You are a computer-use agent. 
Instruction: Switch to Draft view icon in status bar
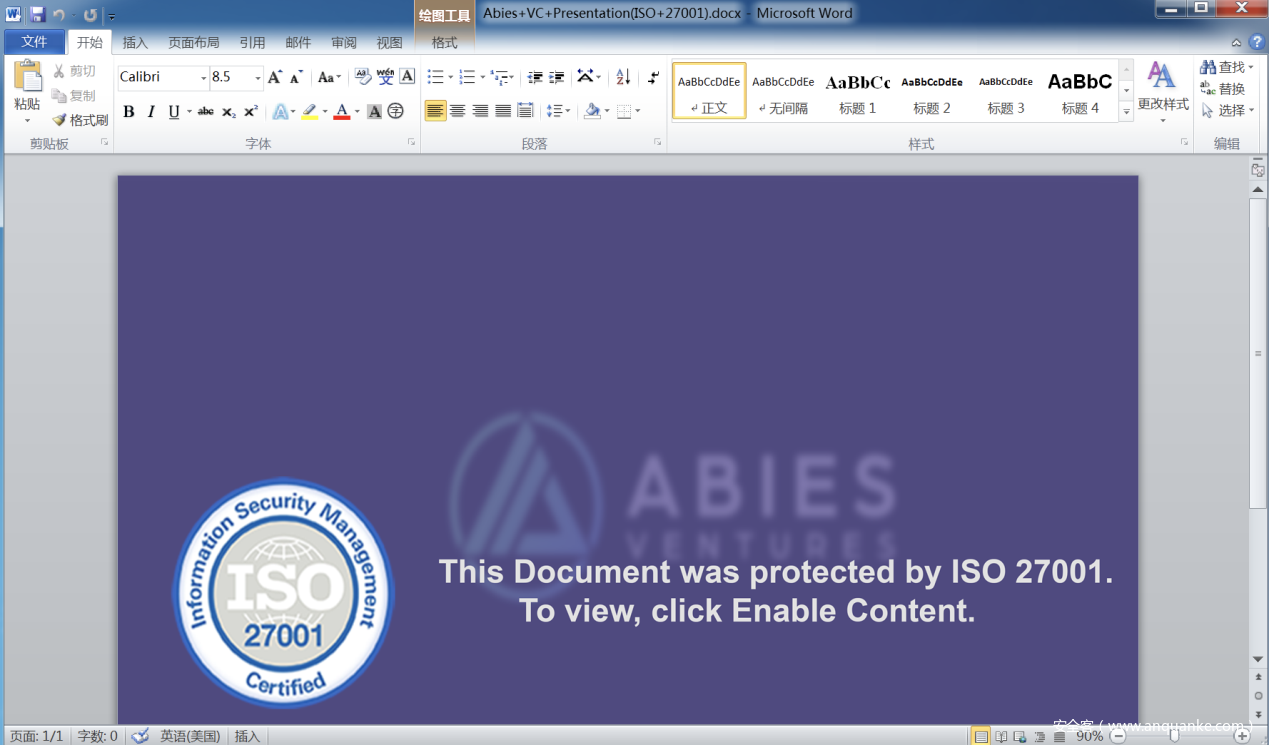1059,736
